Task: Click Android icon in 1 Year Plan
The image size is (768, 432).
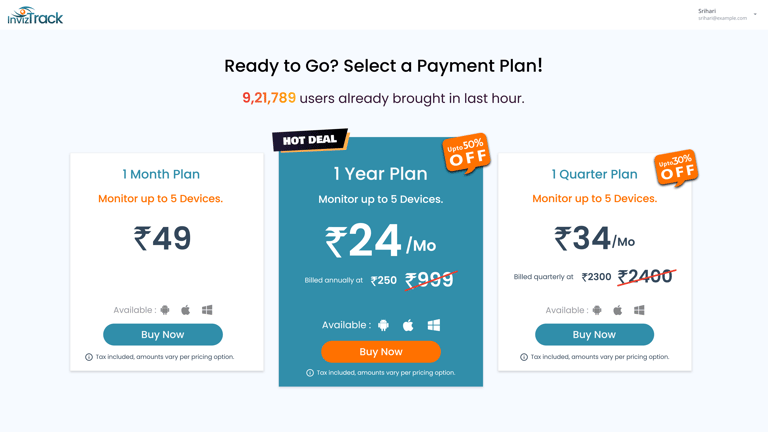Action: (383, 325)
